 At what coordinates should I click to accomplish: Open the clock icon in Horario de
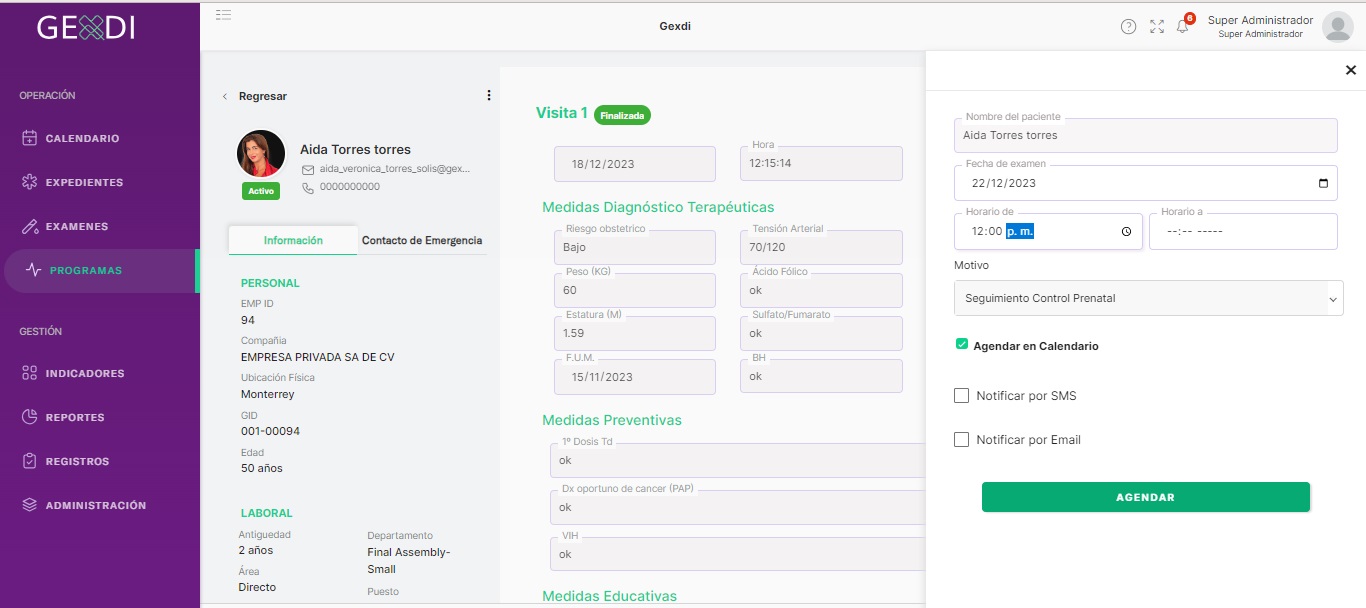pos(1126,231)
